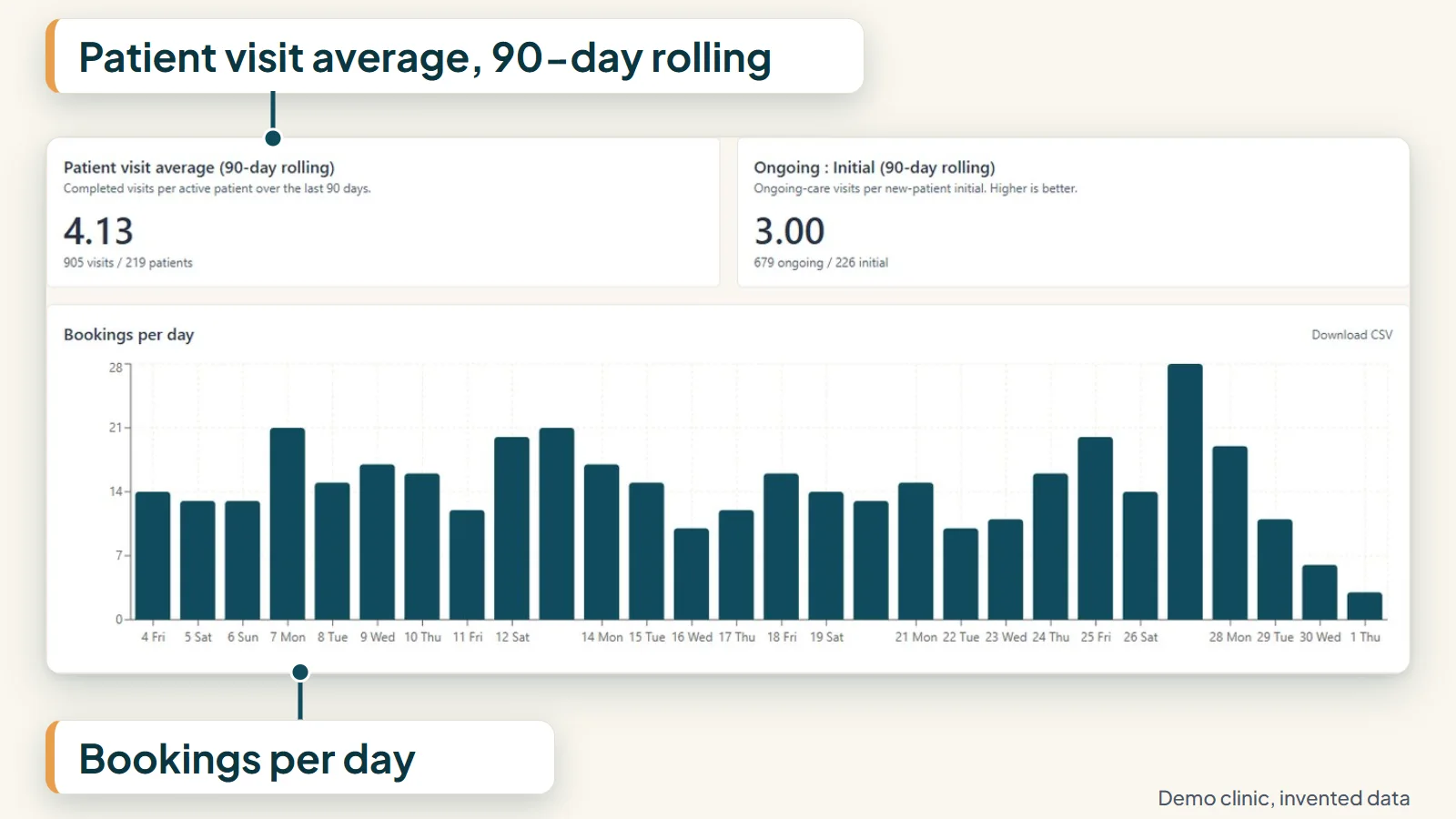Viewport: 1456px width, 819px height.
Task: Click the tallest bar reaching 28 bookings
Action: (x=1185, y=491)
